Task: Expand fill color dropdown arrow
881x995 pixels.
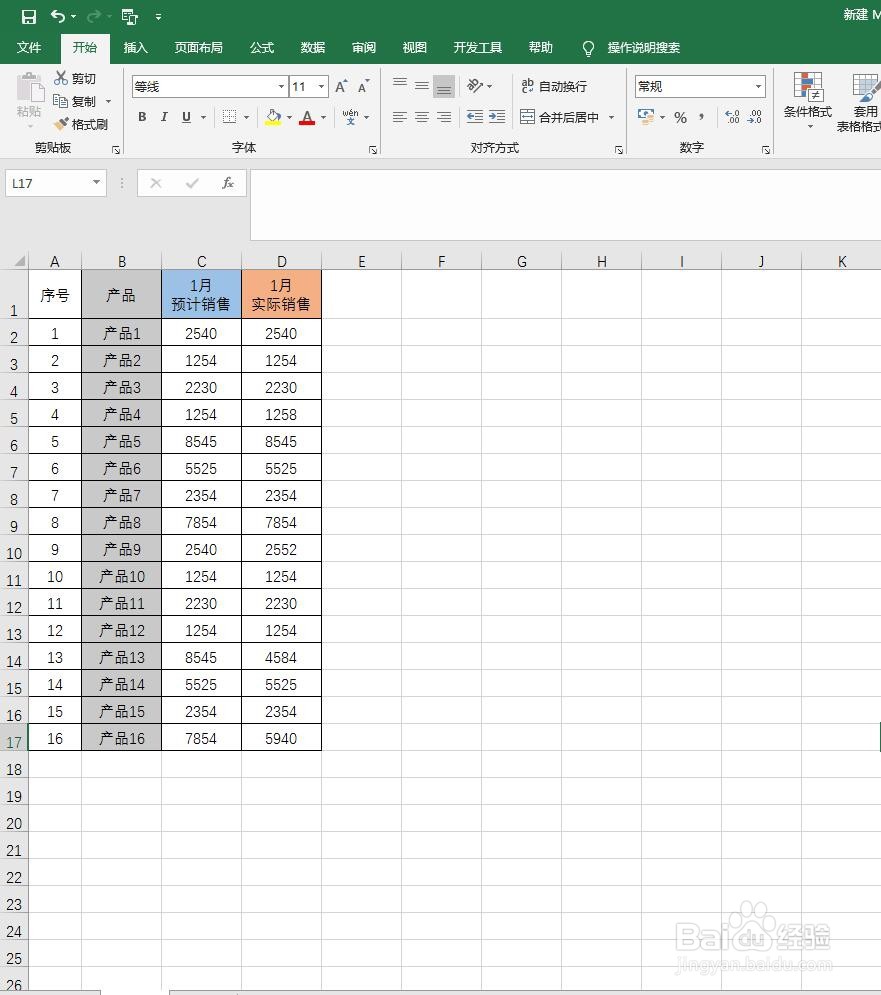Action: tap(289, 117)
